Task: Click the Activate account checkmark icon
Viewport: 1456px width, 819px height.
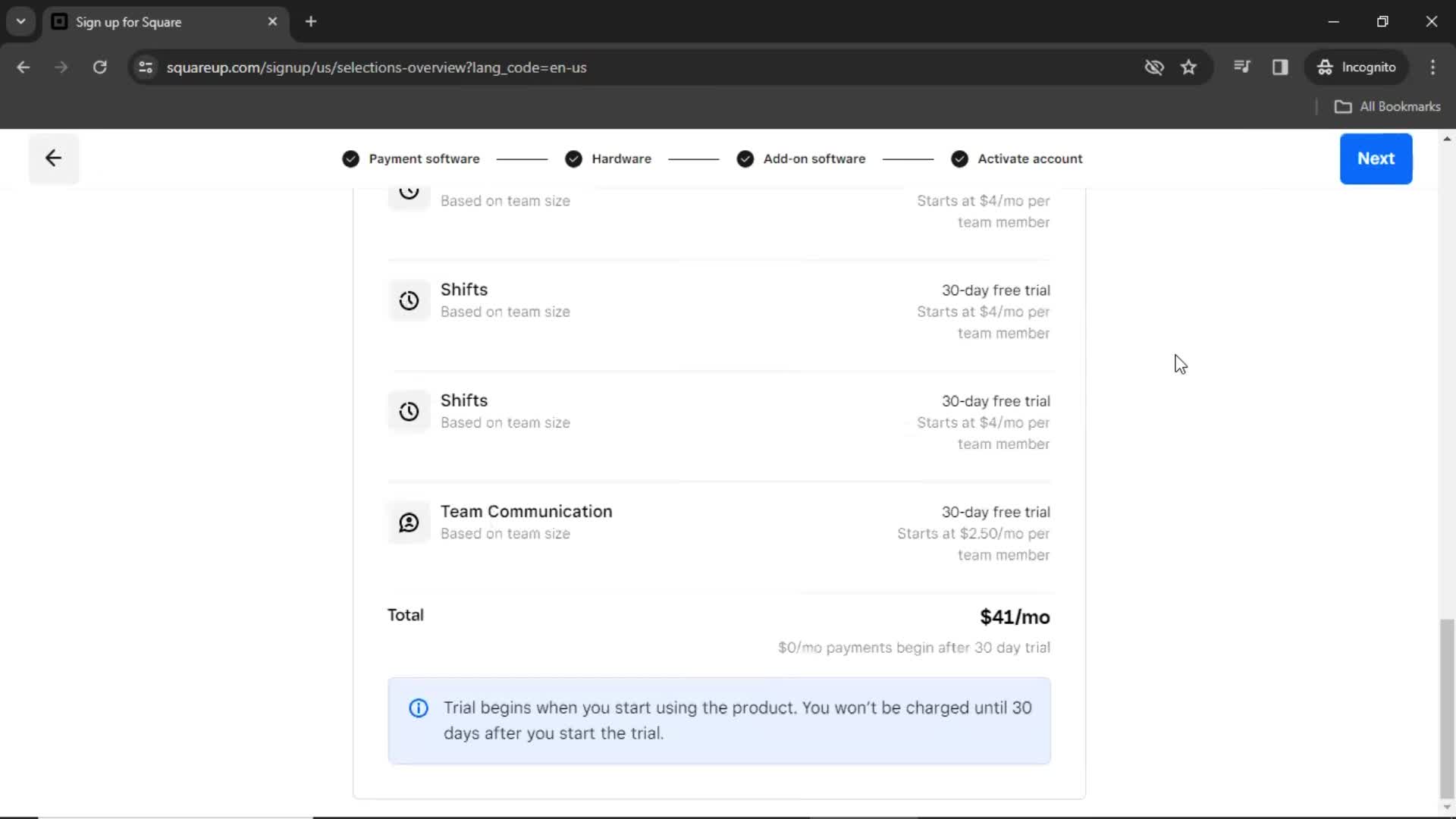Action: (x=959, y=158)
